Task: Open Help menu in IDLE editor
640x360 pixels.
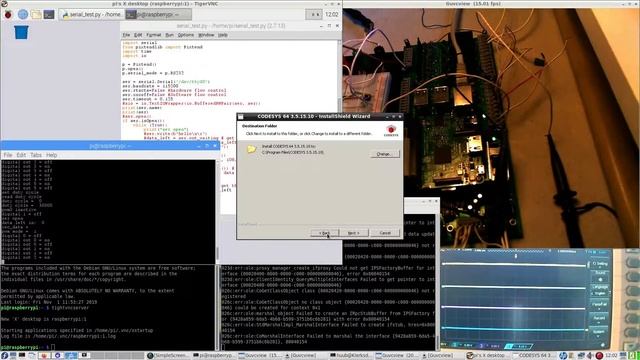Action: [x=222, y=35]
